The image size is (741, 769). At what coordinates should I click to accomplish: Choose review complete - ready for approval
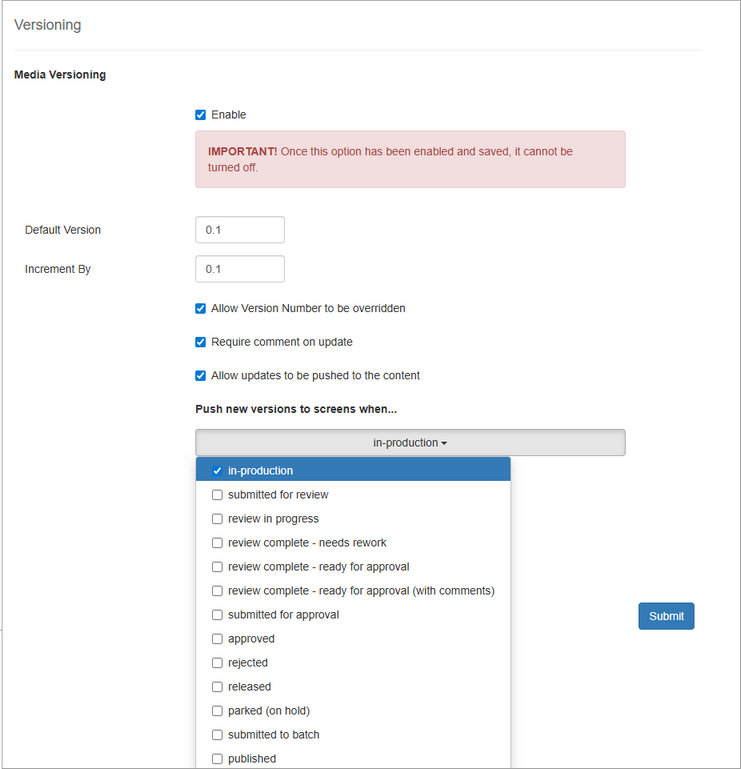click(x=217, y=567)
